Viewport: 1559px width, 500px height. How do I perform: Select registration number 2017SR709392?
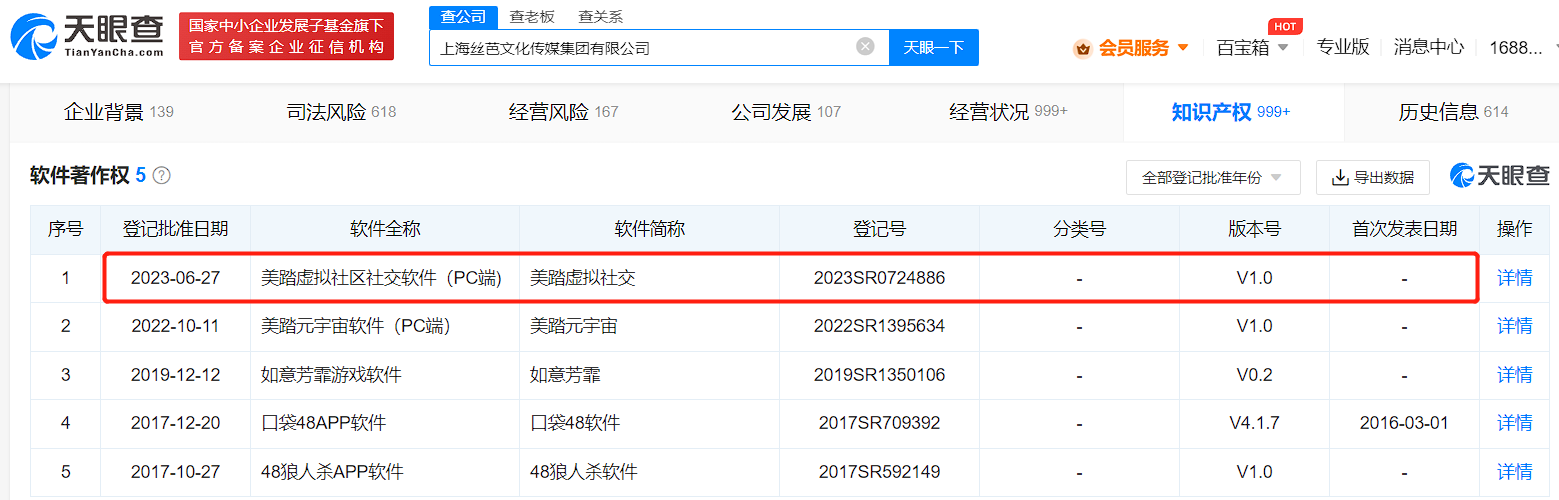click(879, 423)
